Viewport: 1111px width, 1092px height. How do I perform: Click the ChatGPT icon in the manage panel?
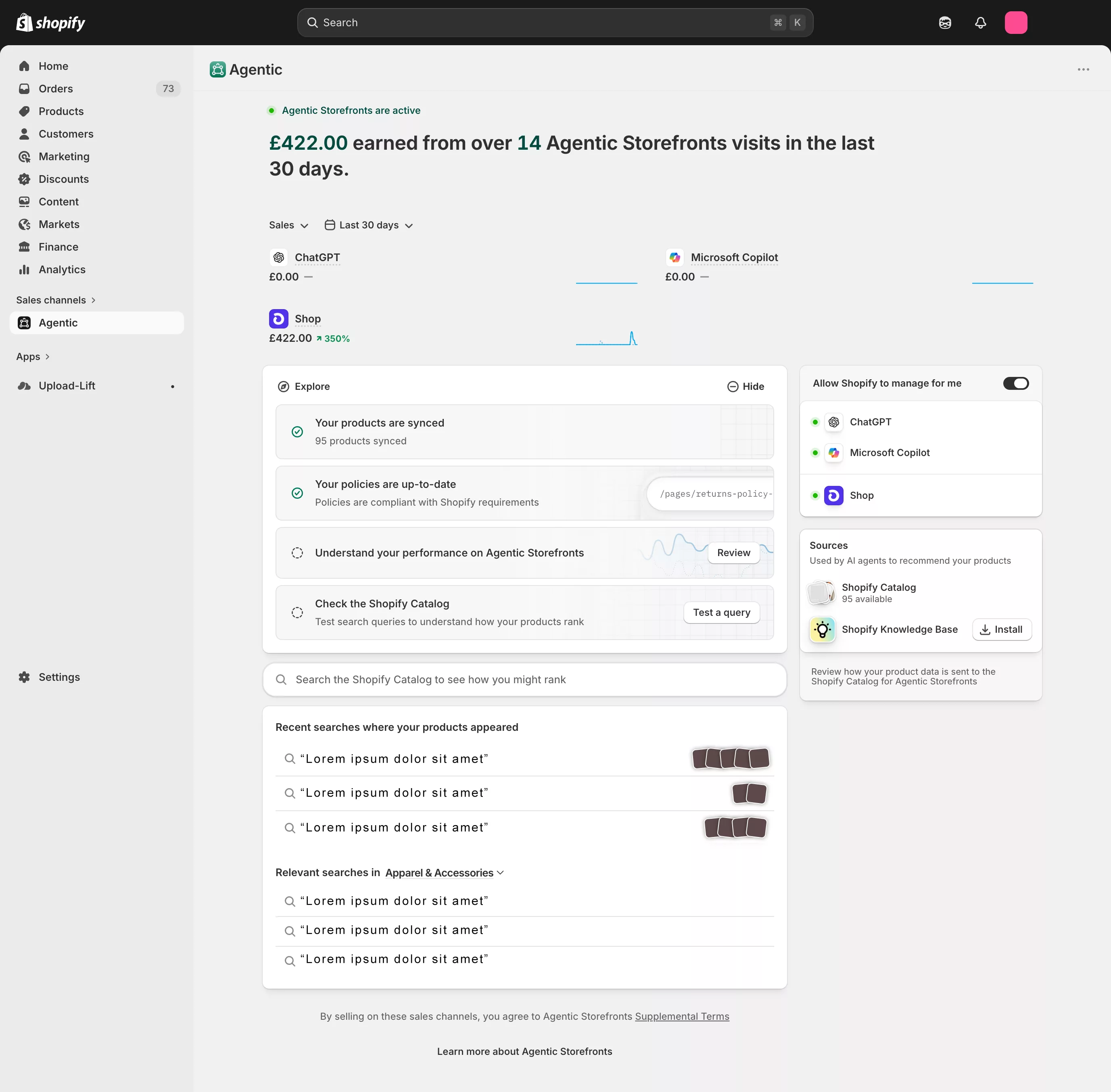click(x=833, y=422)
